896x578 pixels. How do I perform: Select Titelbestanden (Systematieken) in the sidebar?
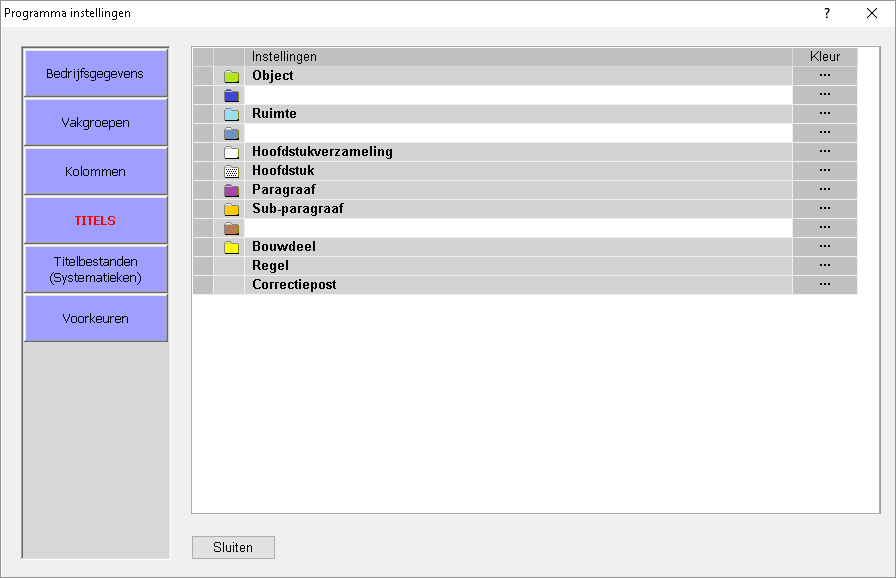(95, 269)
